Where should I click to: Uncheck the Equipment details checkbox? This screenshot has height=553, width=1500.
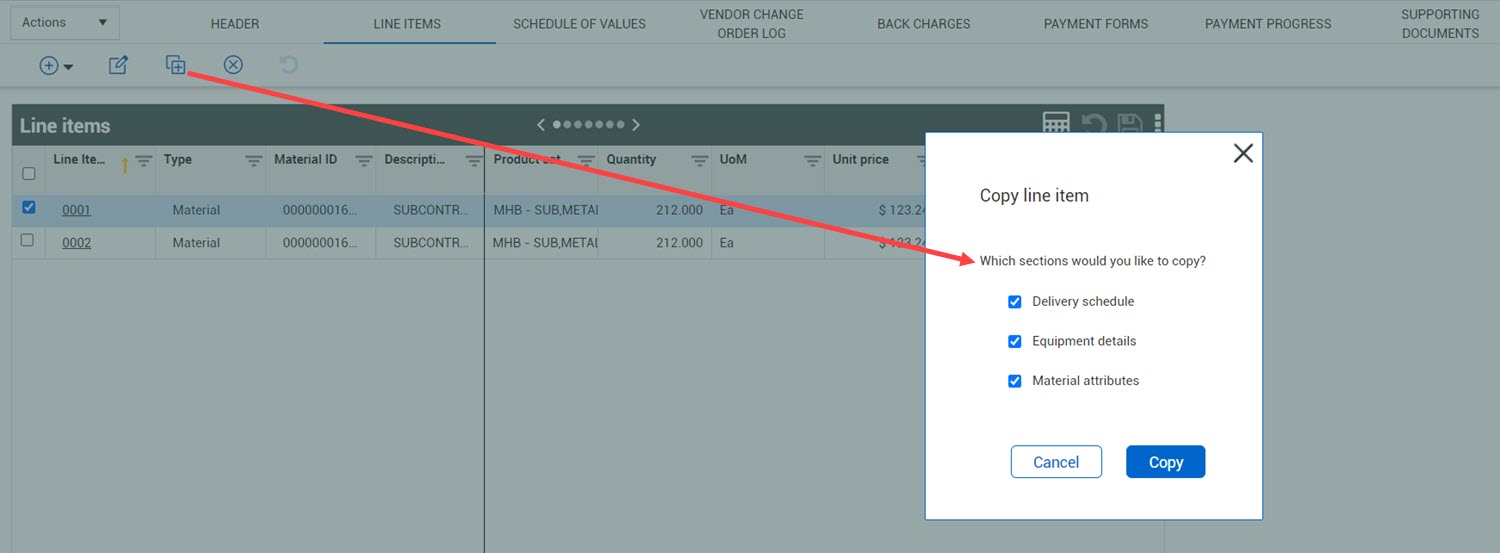(1015, 341)
